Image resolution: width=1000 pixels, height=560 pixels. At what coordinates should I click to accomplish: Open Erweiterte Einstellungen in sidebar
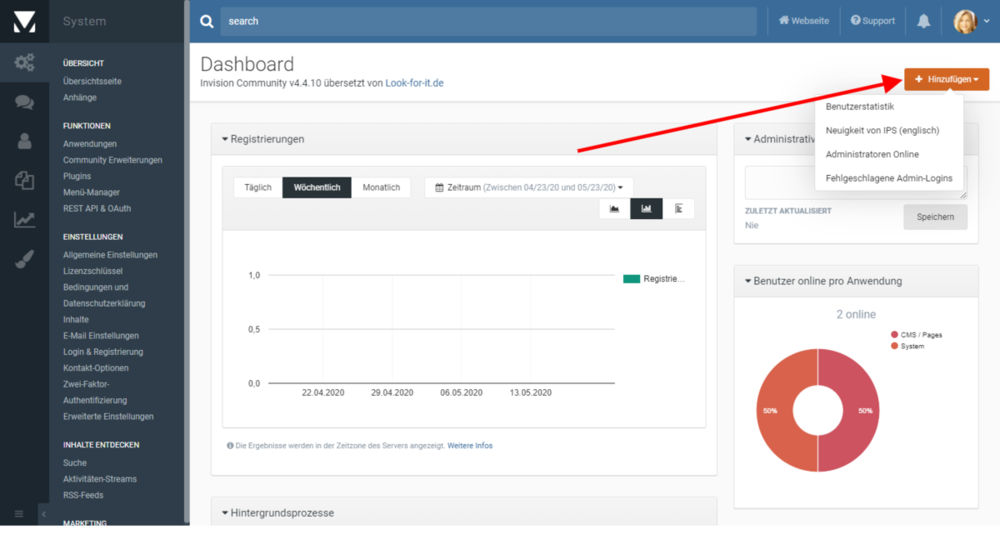pos(108,416)
